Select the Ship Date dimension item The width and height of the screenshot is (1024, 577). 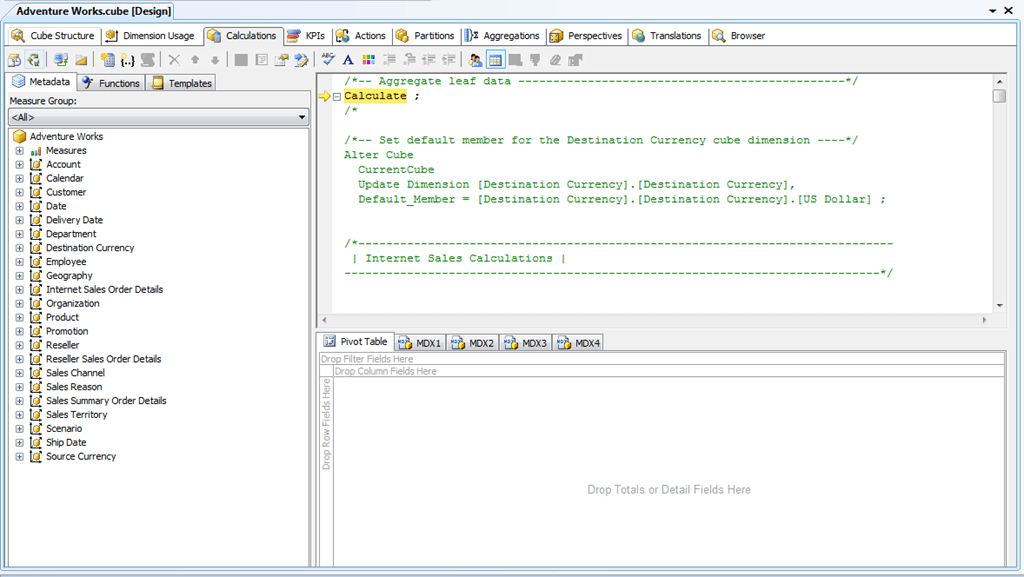coord(66,443)
